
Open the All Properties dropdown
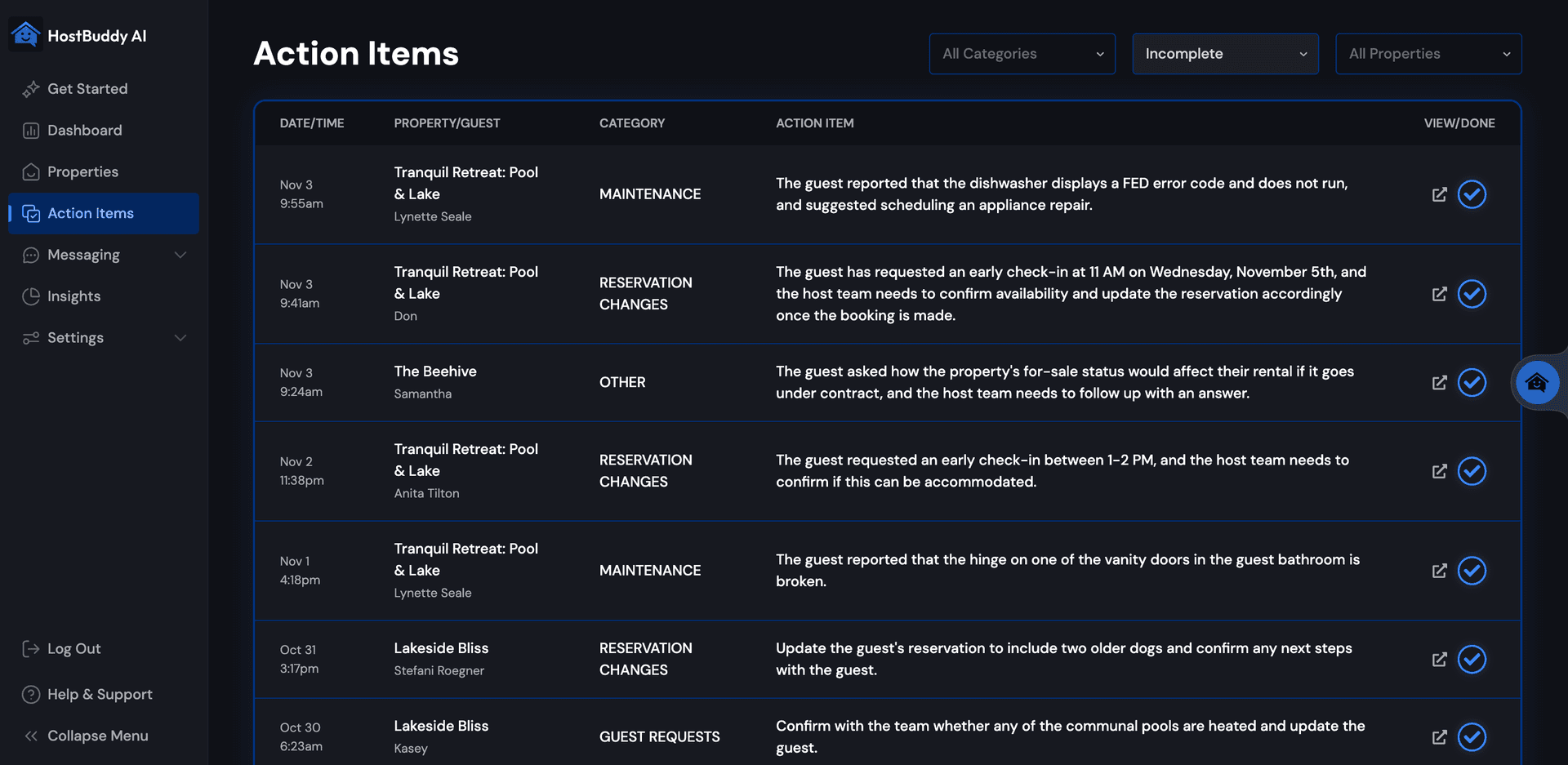[x=1428, y=53]
